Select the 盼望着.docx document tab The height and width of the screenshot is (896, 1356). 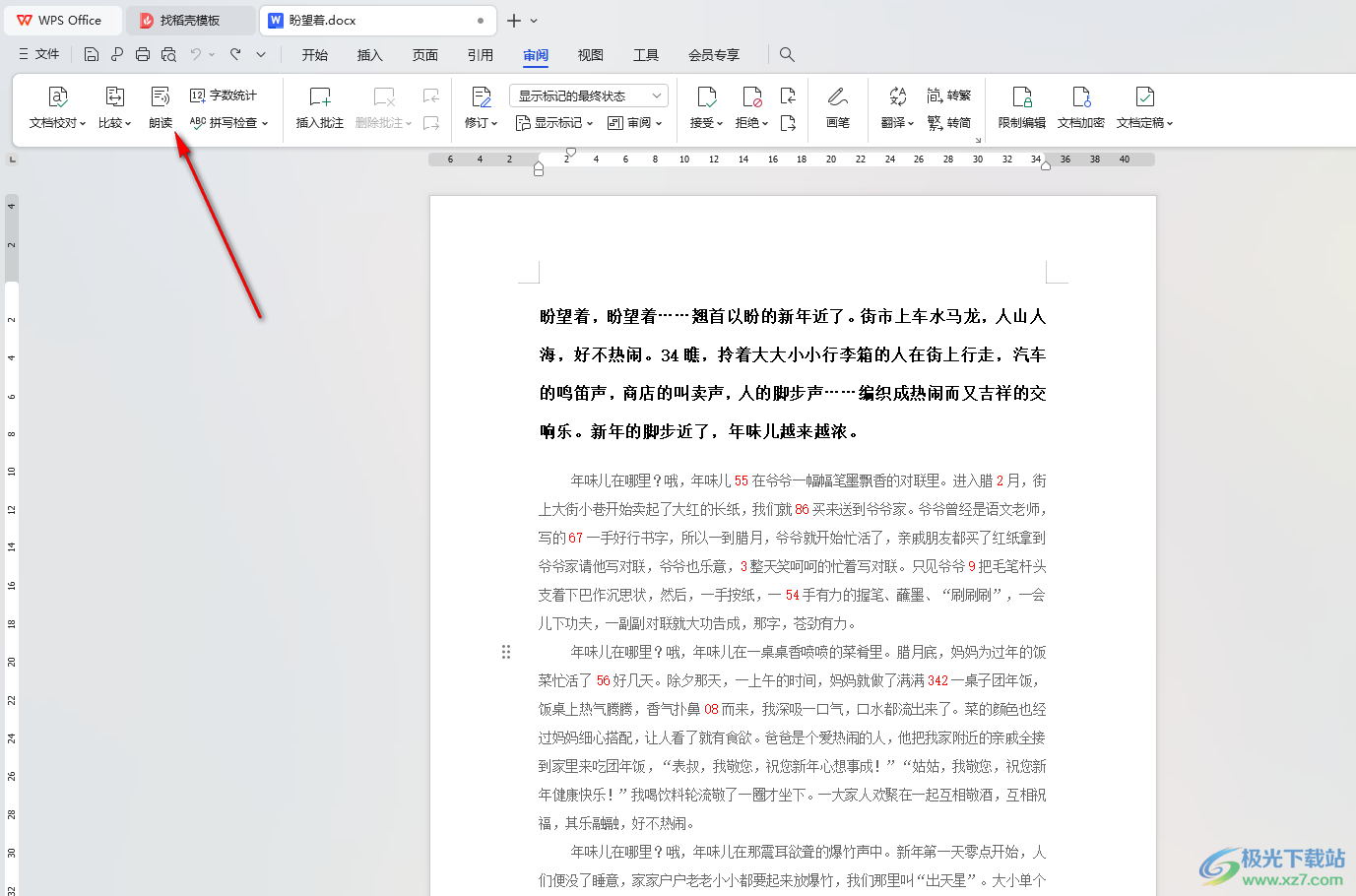377,20
